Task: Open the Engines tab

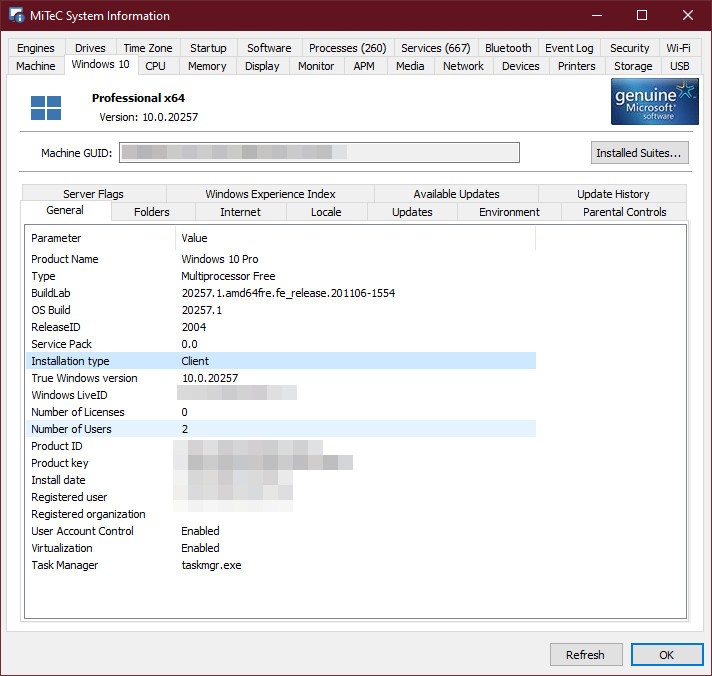Action: 35,48
